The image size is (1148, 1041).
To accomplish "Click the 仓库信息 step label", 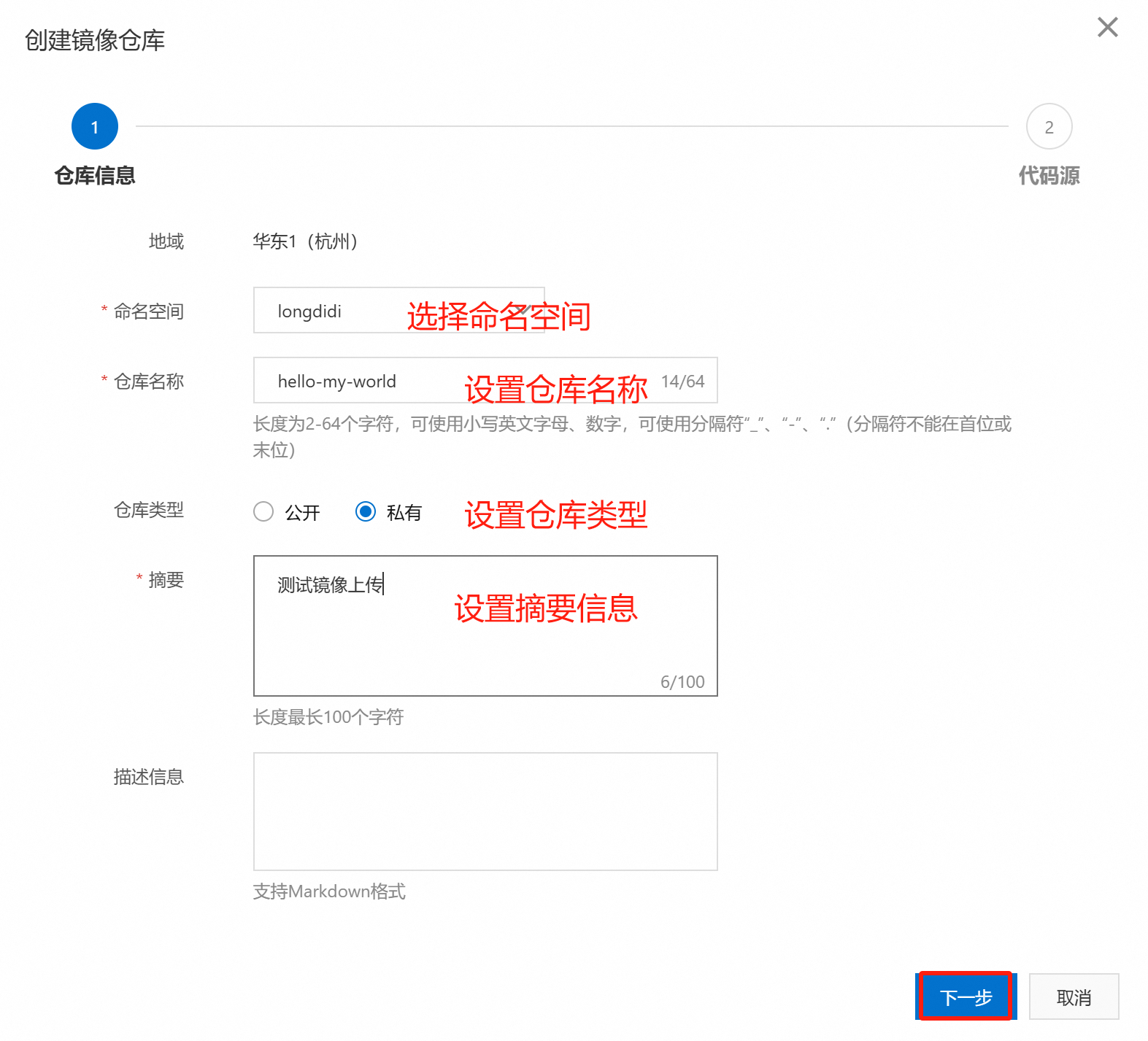I will [x=95, y=176].
